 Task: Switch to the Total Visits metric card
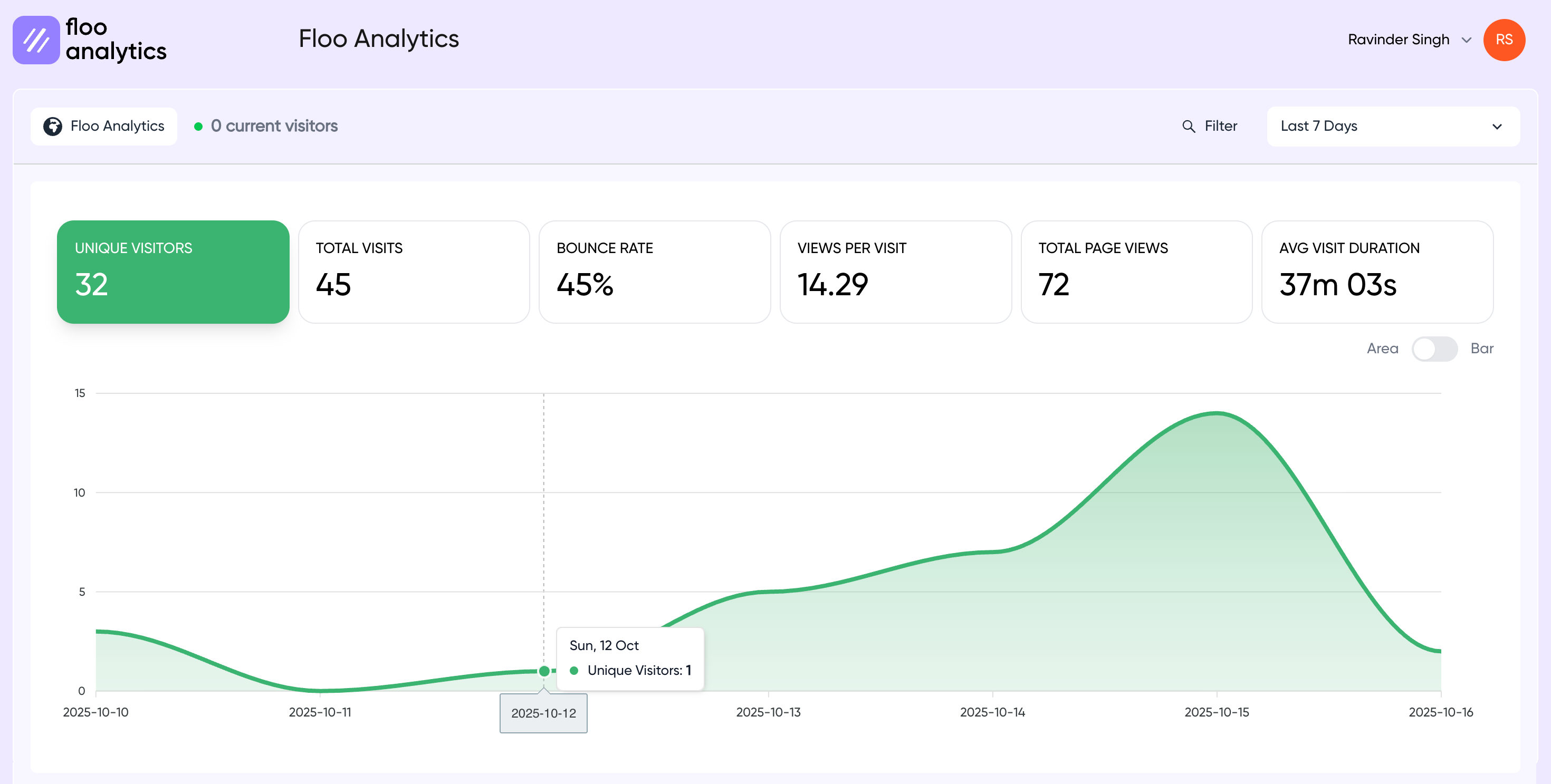414,272
